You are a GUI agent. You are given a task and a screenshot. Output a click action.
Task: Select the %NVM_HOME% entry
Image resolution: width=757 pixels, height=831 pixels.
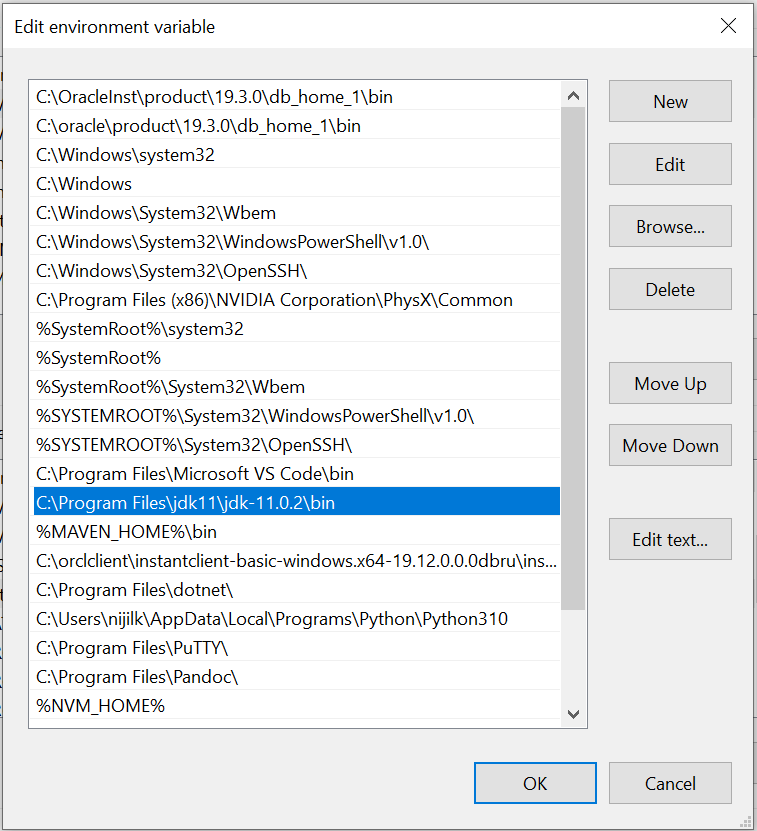pos(100,706)
